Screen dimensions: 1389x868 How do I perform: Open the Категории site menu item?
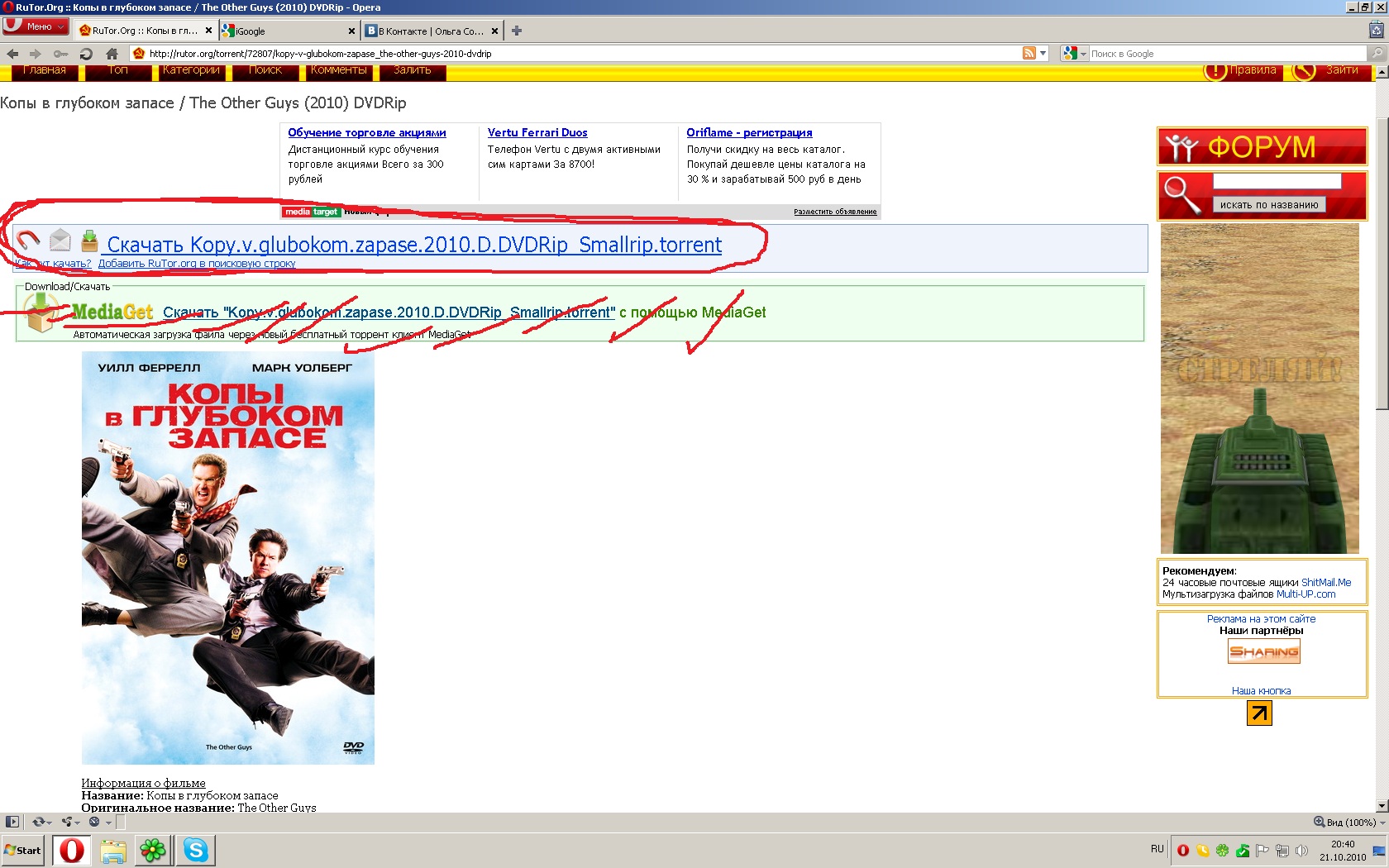(x=192, y=70)
